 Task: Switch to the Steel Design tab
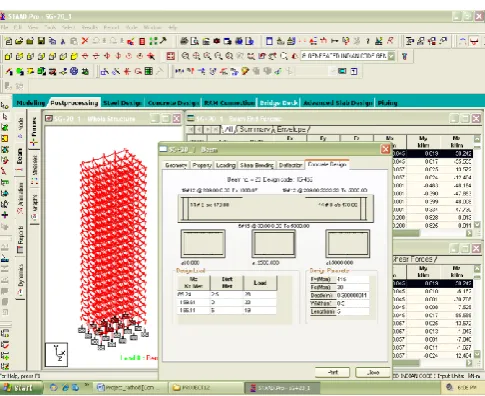point(122,103)
